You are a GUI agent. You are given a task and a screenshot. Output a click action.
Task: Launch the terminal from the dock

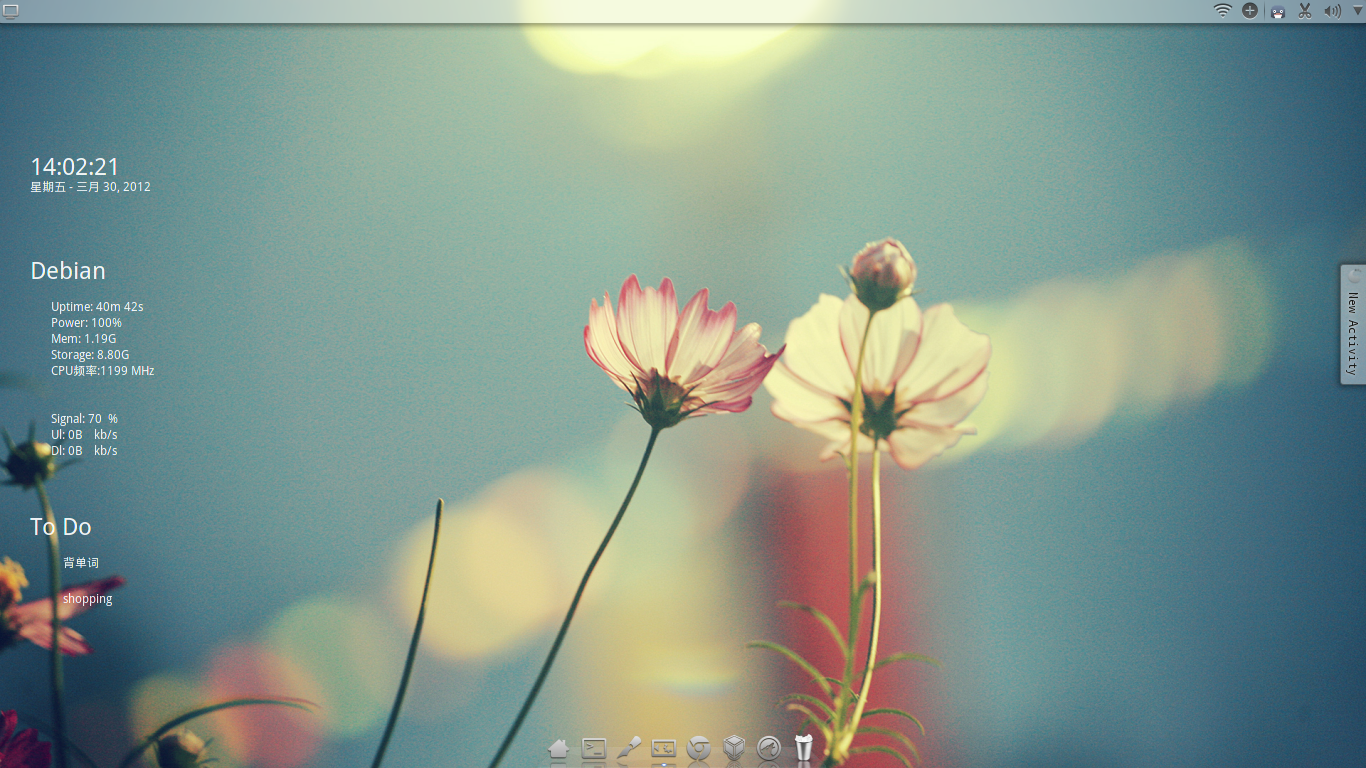point(594,748)
